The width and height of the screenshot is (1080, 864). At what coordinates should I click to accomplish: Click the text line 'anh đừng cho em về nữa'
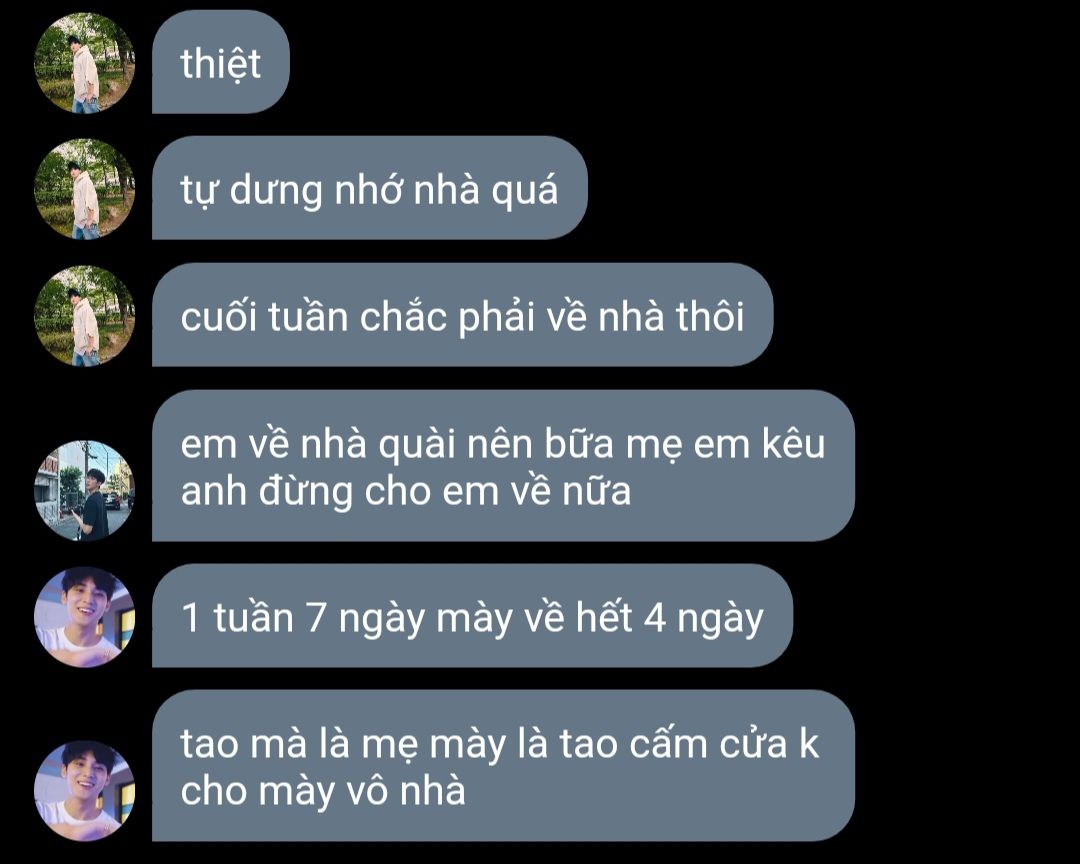[x=406, y=491]
